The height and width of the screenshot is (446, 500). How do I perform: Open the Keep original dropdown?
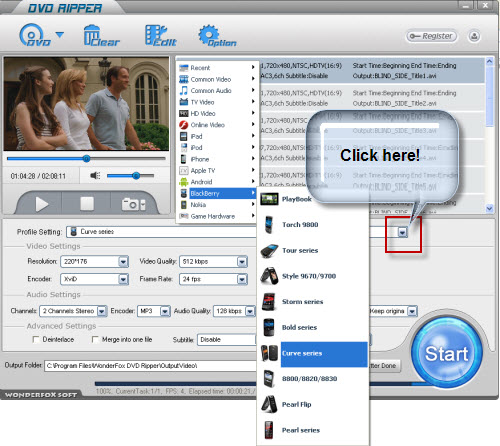point(412,311)
